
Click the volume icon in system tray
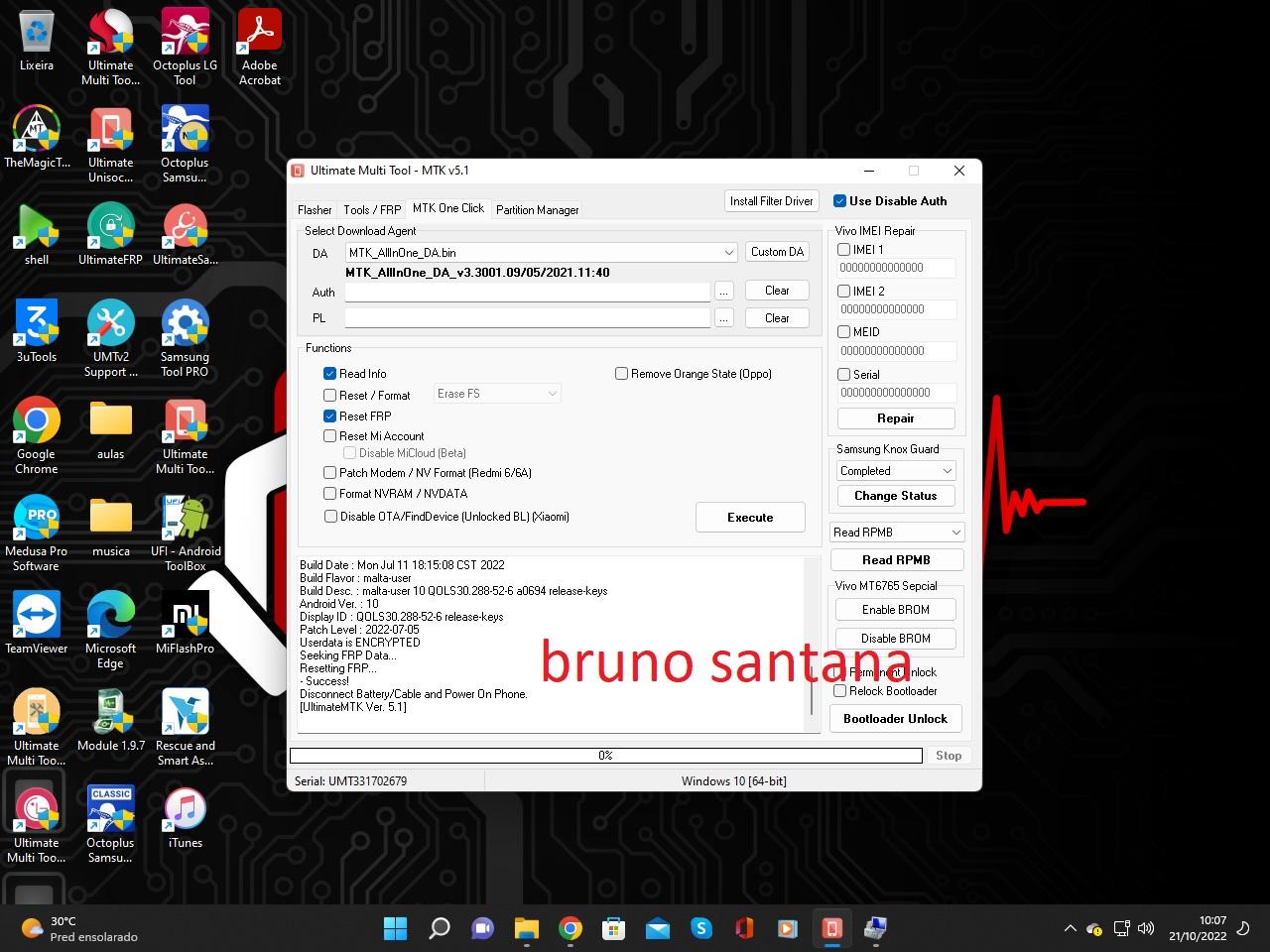click(x=1146, y=929)
